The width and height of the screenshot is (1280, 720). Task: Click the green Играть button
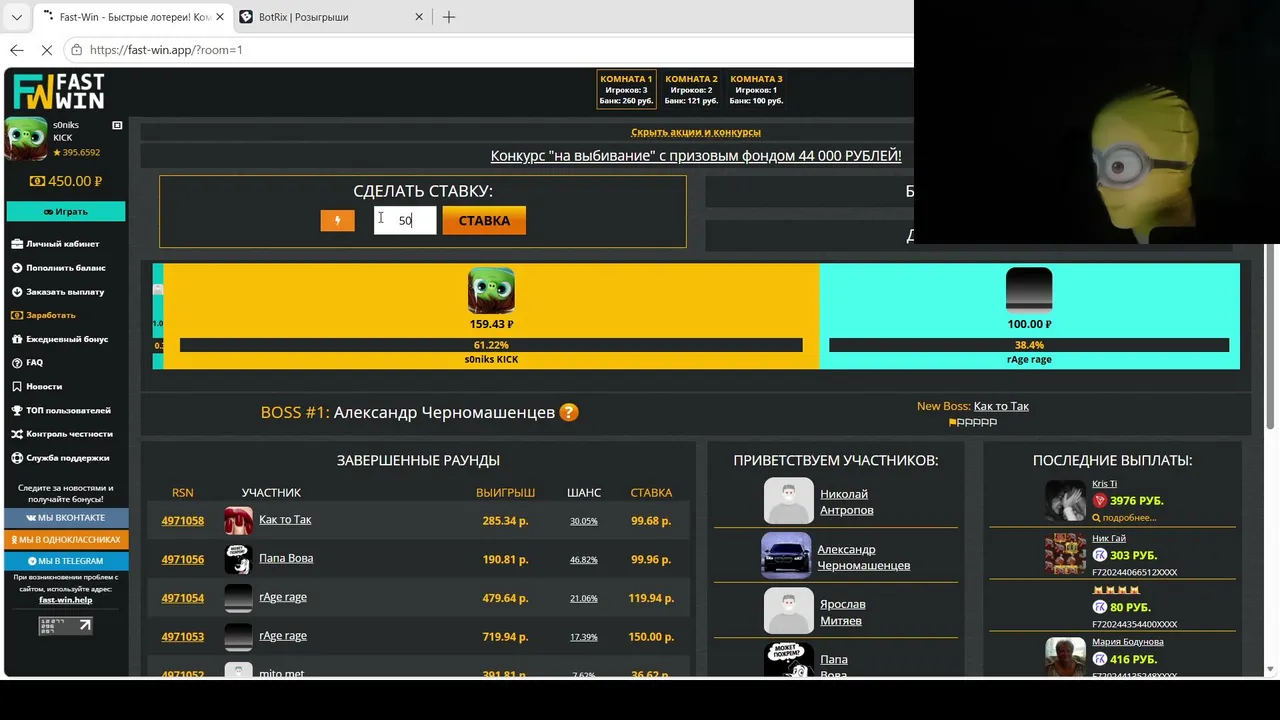66,212
